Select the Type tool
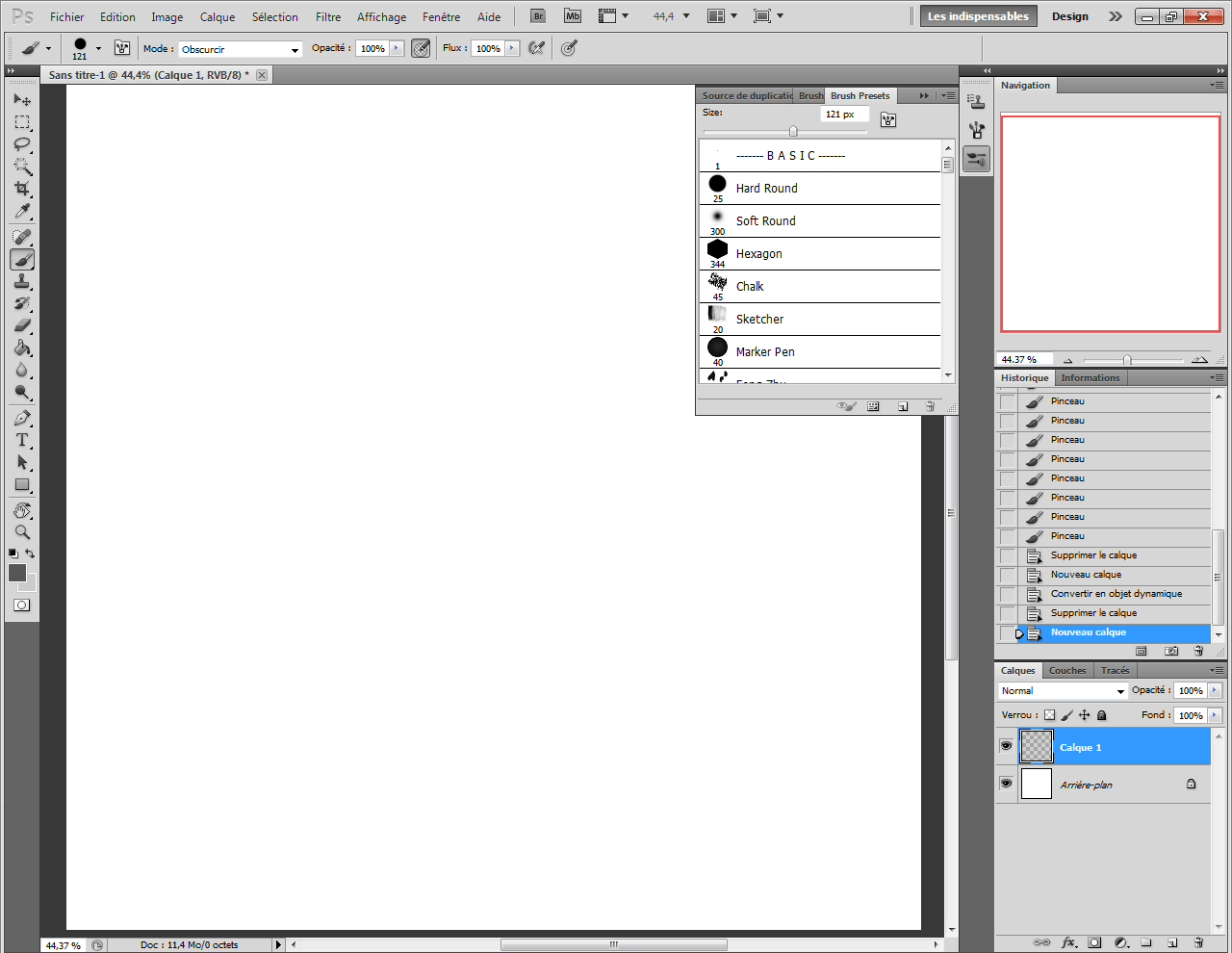Screen dimensions: 1232x953 [x=21, y=440]
